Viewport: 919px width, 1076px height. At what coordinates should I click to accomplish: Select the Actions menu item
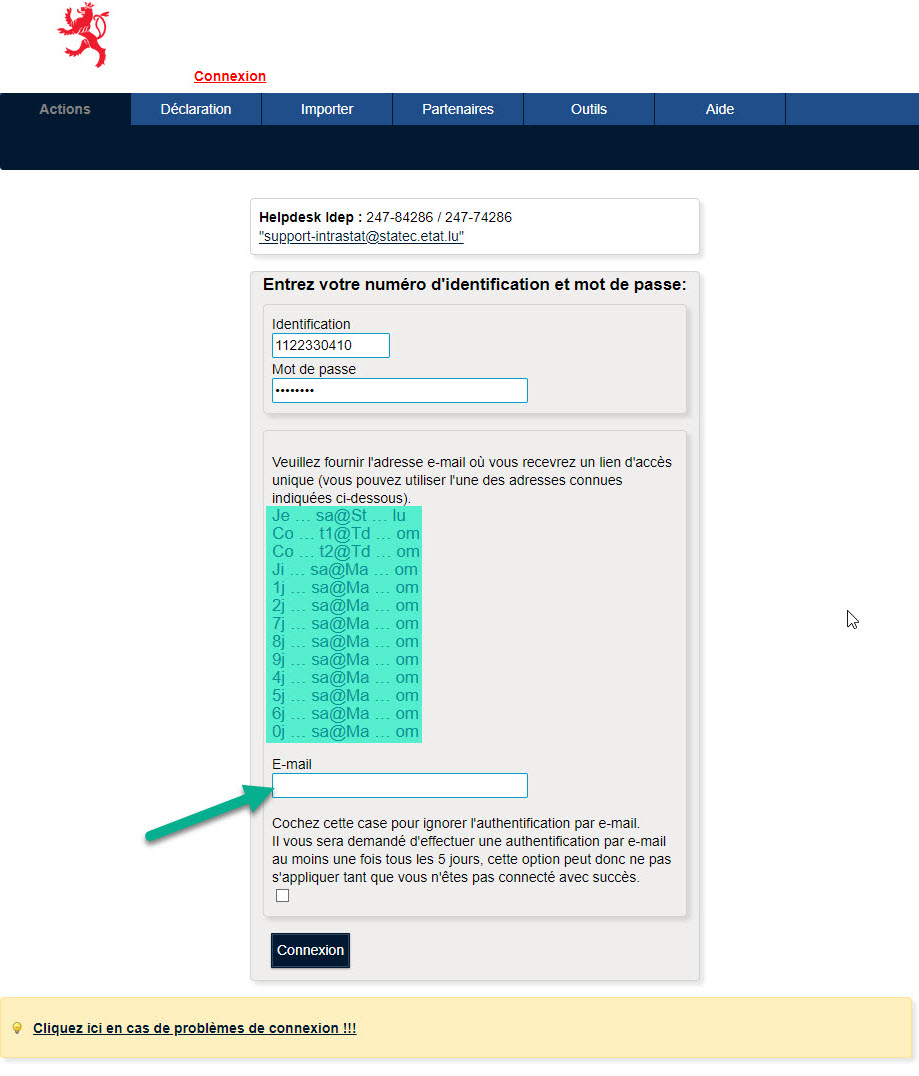(65, 109)
